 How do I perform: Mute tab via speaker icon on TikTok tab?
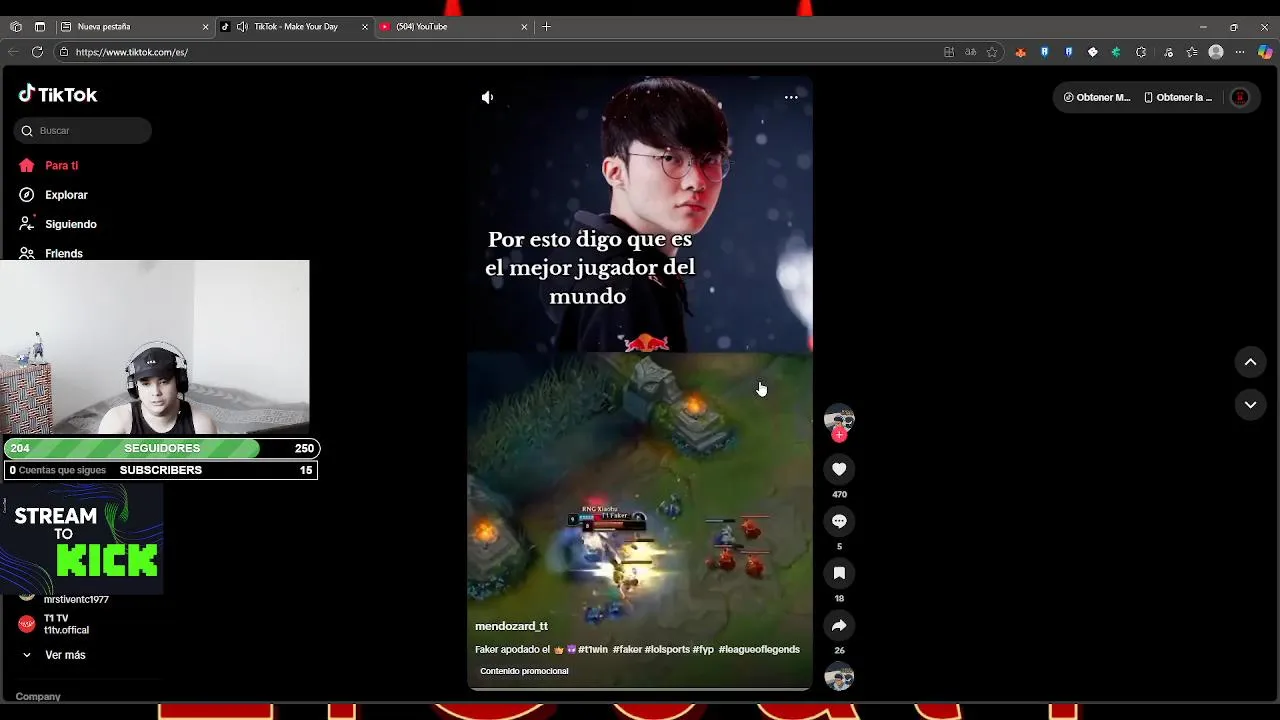tap(242, 27)
